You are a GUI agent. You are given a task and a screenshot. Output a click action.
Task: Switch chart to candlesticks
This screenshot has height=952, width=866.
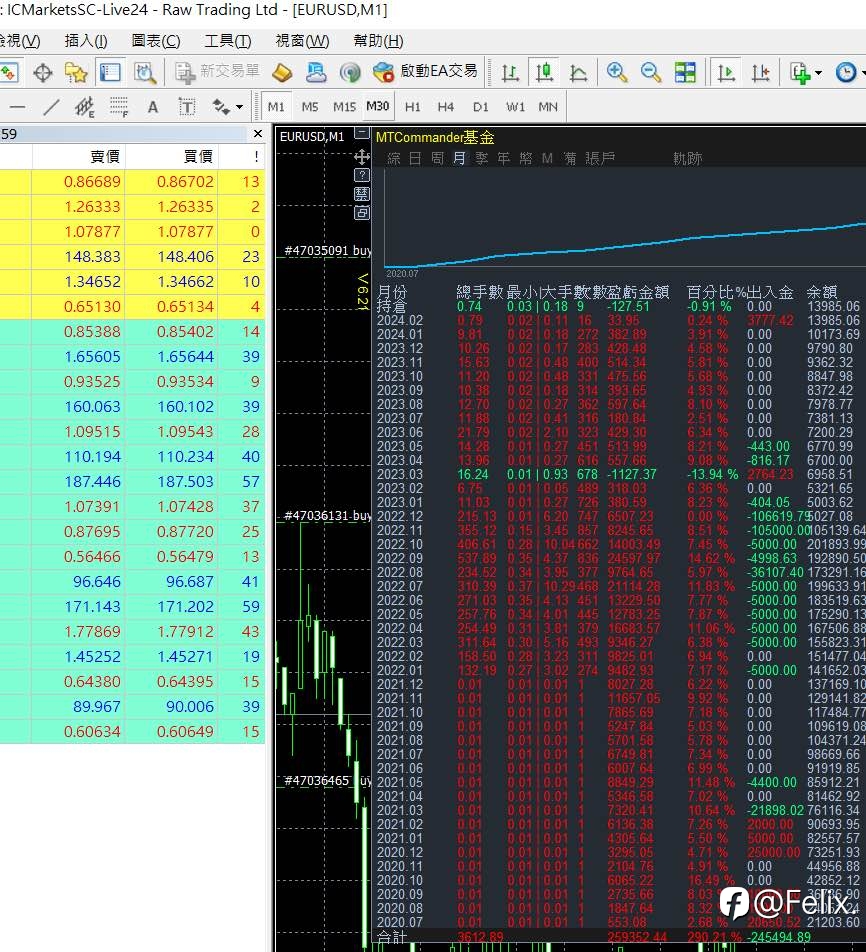tap(544, 73)
